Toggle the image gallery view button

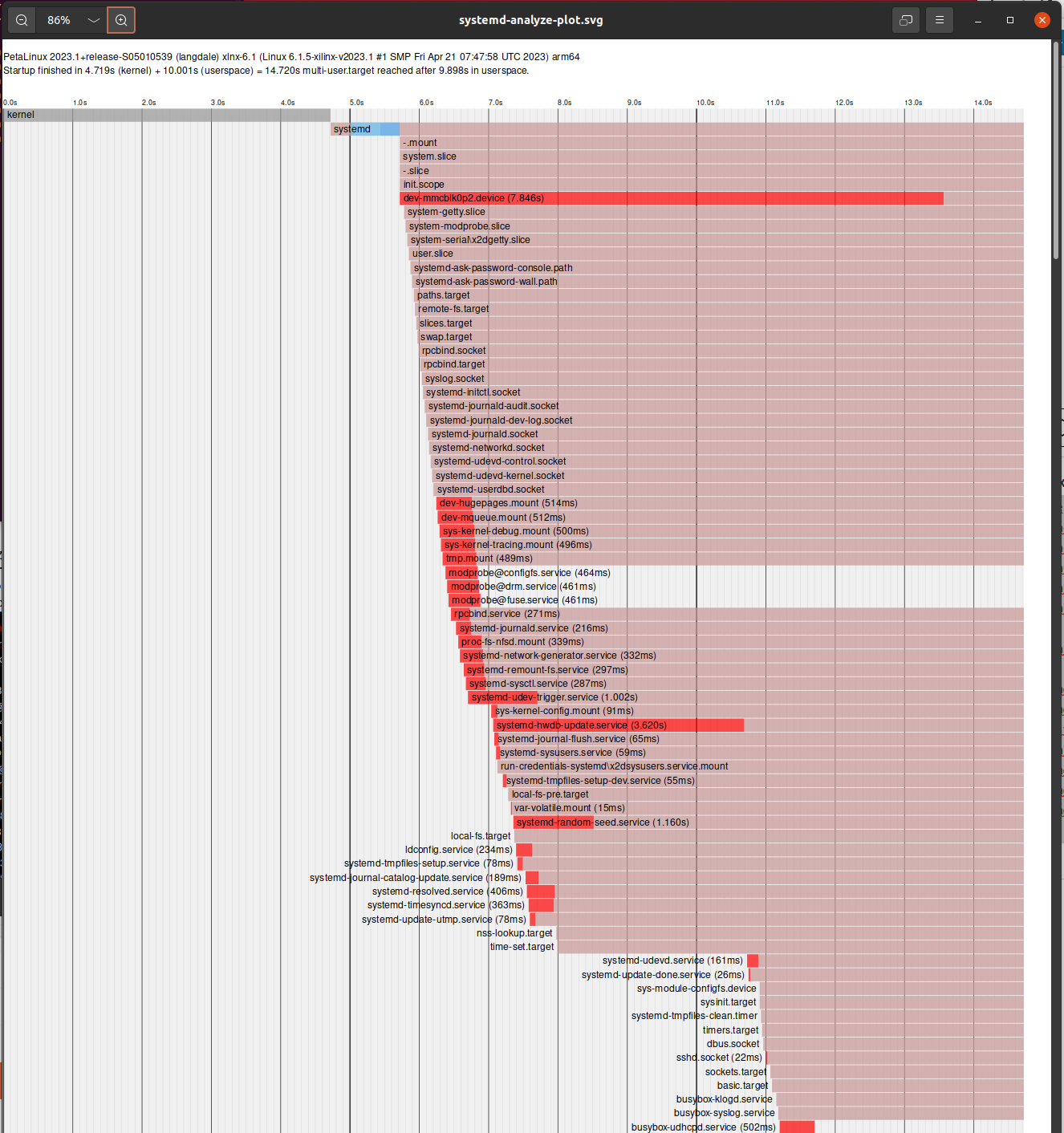click(x=906, y=20)
